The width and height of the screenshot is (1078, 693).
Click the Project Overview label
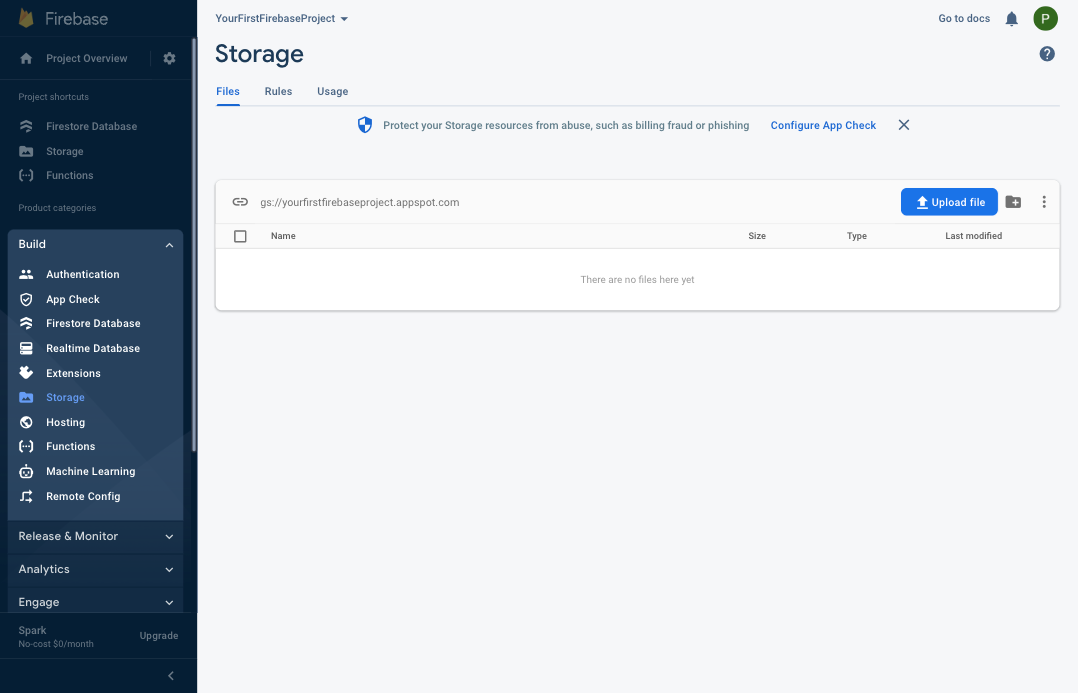87,58
